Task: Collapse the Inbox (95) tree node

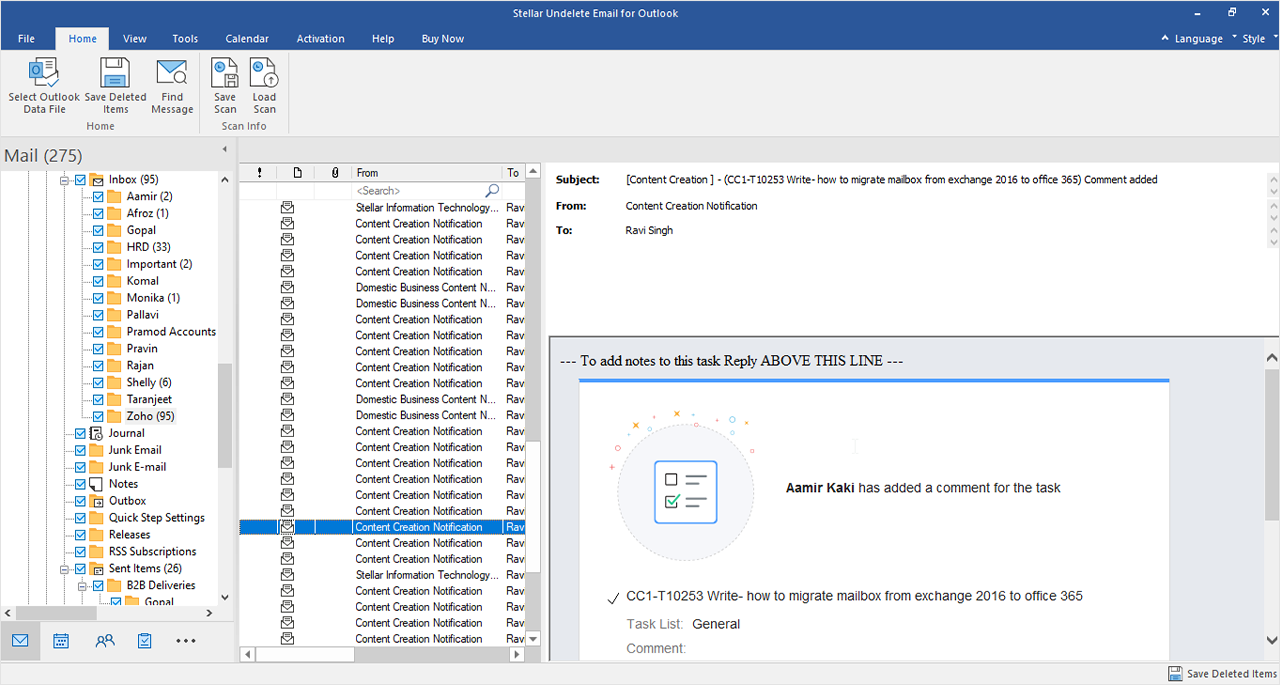Action: (65, 180)
